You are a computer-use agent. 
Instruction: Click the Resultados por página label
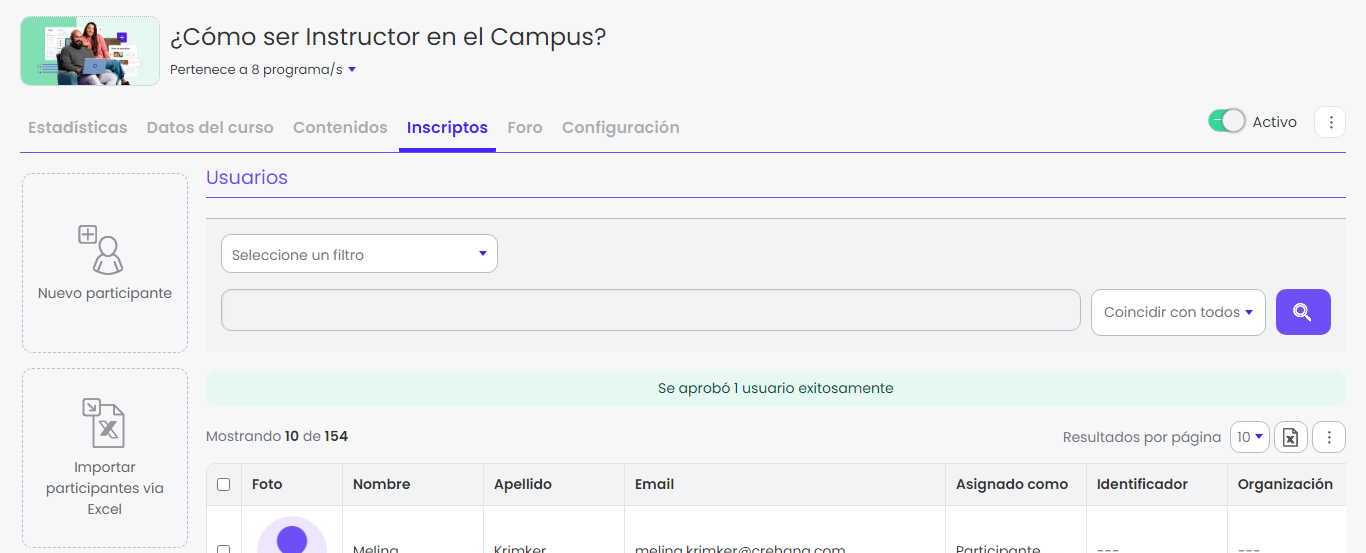[x=1142, y=437]
